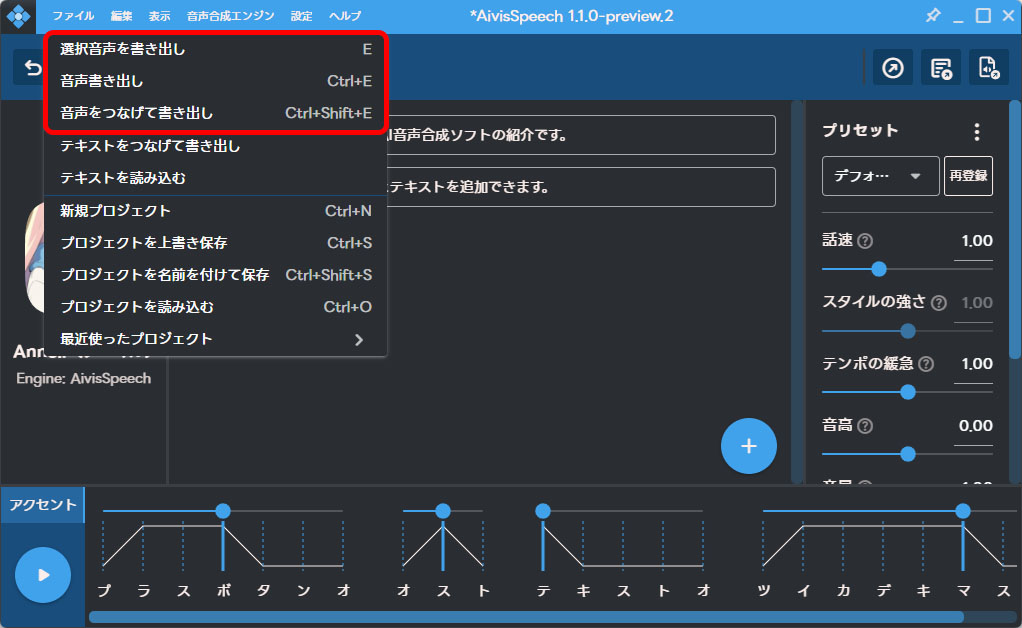This screenshot has width=1022, height=628.
Task: Click the テンポの緩急 value field 1.00
Action: click(974, 365)
